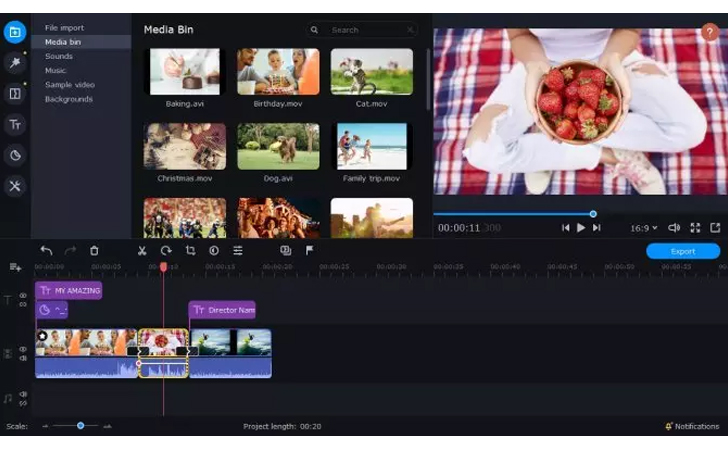Open the stickers tab icon
Image resolution: width=728 pixels, height=450 pixels.
[x=15, y=155]
